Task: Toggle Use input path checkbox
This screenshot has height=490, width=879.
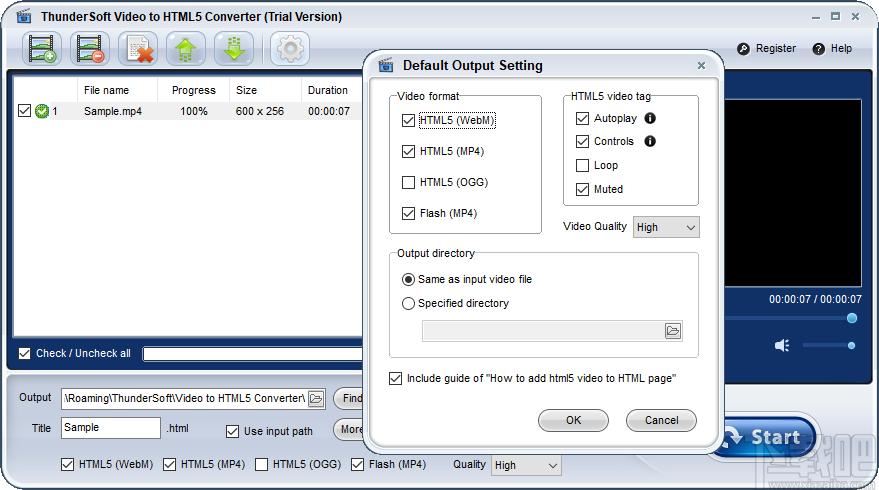Action: tap(232, 431)
